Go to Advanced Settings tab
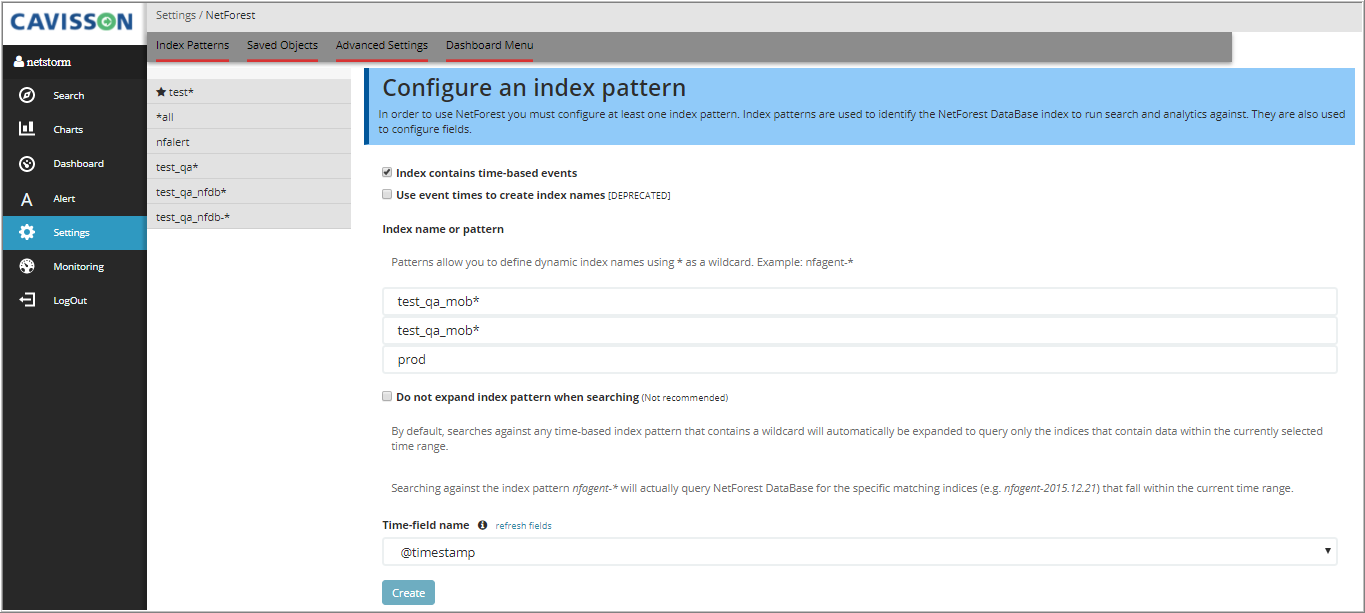The height and width of the screenshot is (613, 1365). [x=381, y=46]
